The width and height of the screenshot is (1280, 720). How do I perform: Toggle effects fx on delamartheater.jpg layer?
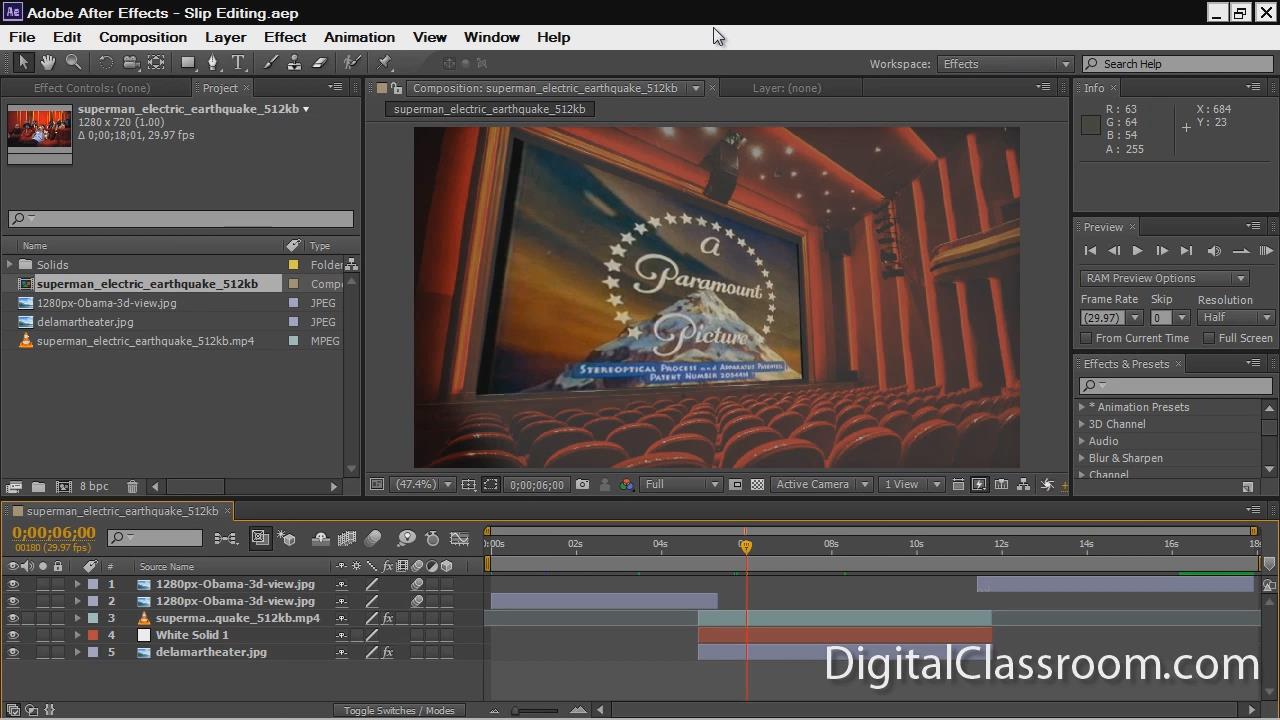pos(388,652)
